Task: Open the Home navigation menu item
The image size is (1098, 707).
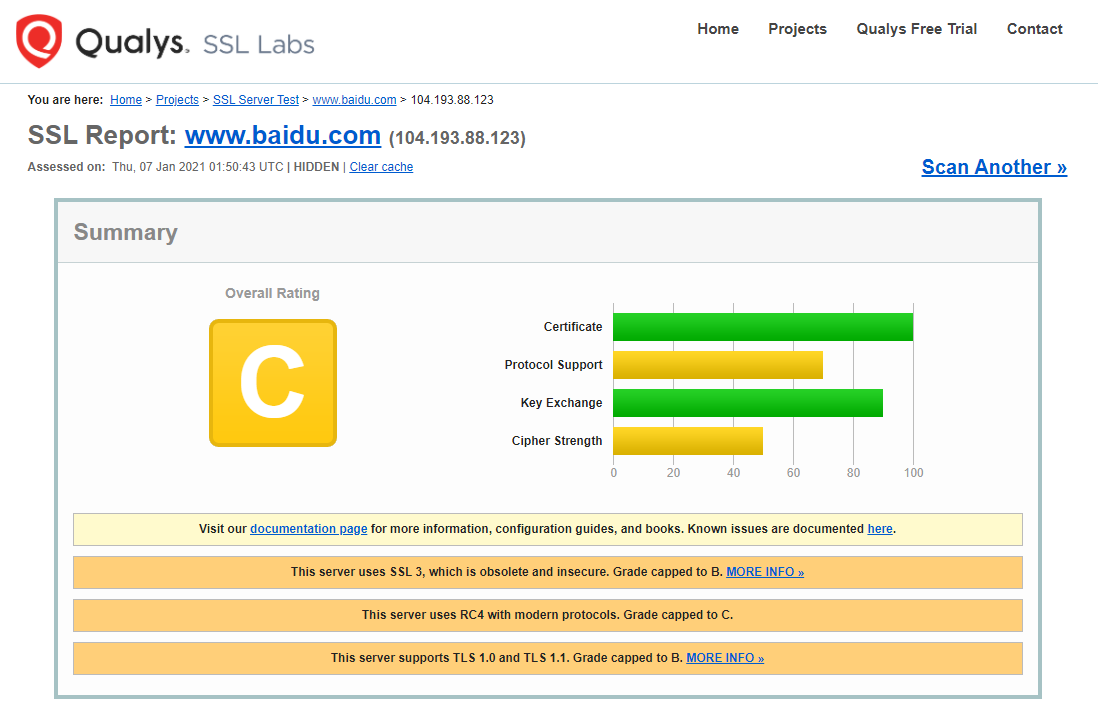Action: pos(718,29)
